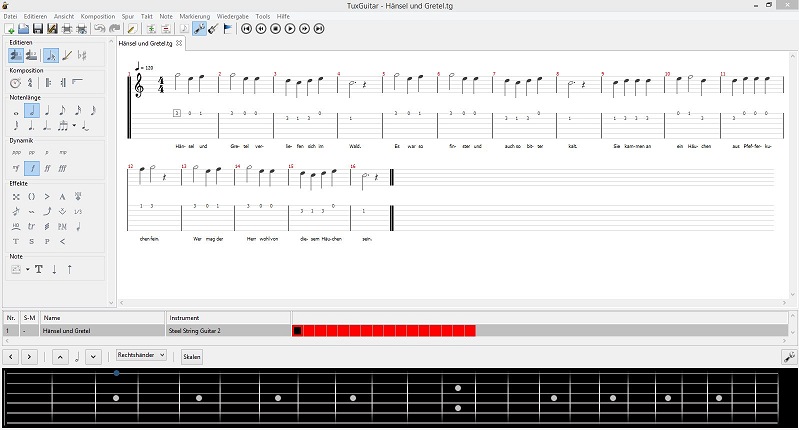799x430 pixels.
Task: Collapse the edit panel with the top chevron
Action: 111,42
